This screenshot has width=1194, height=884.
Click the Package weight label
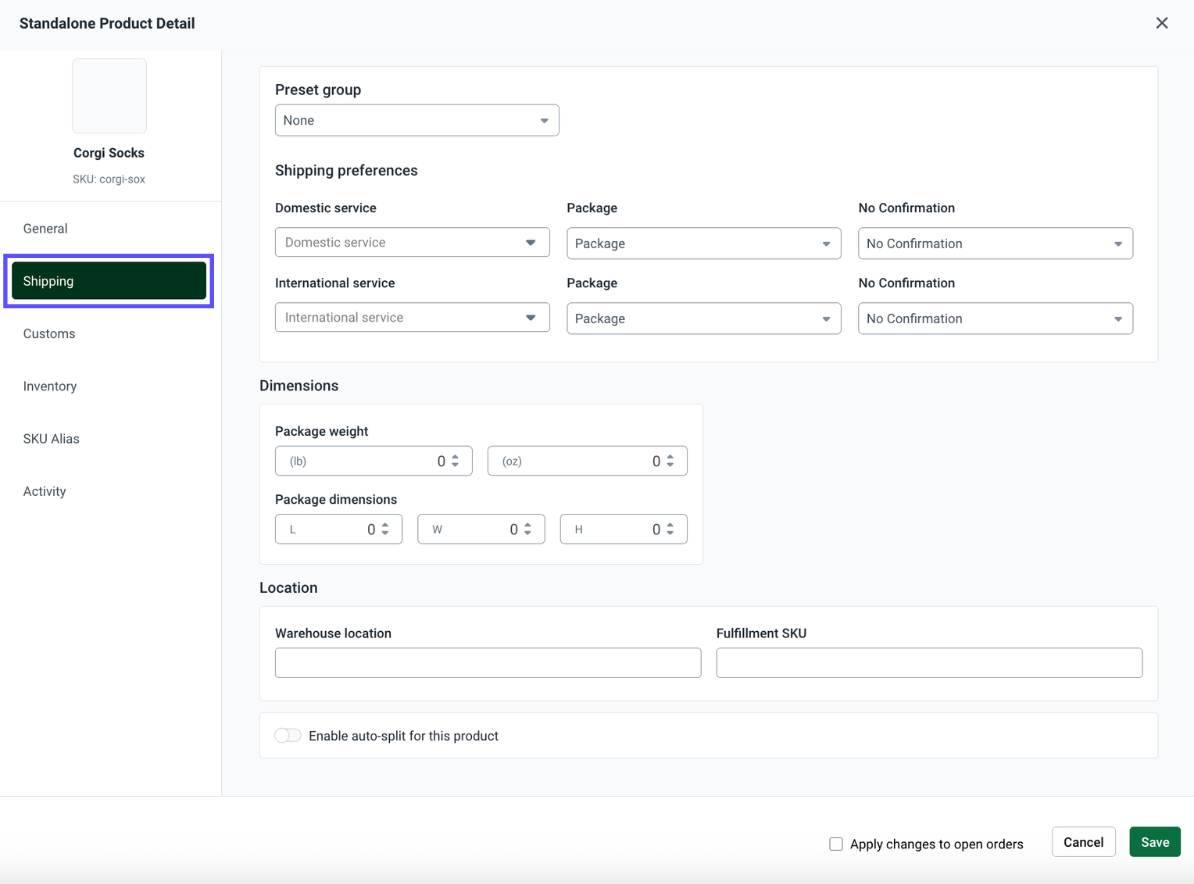click(321, 431)
